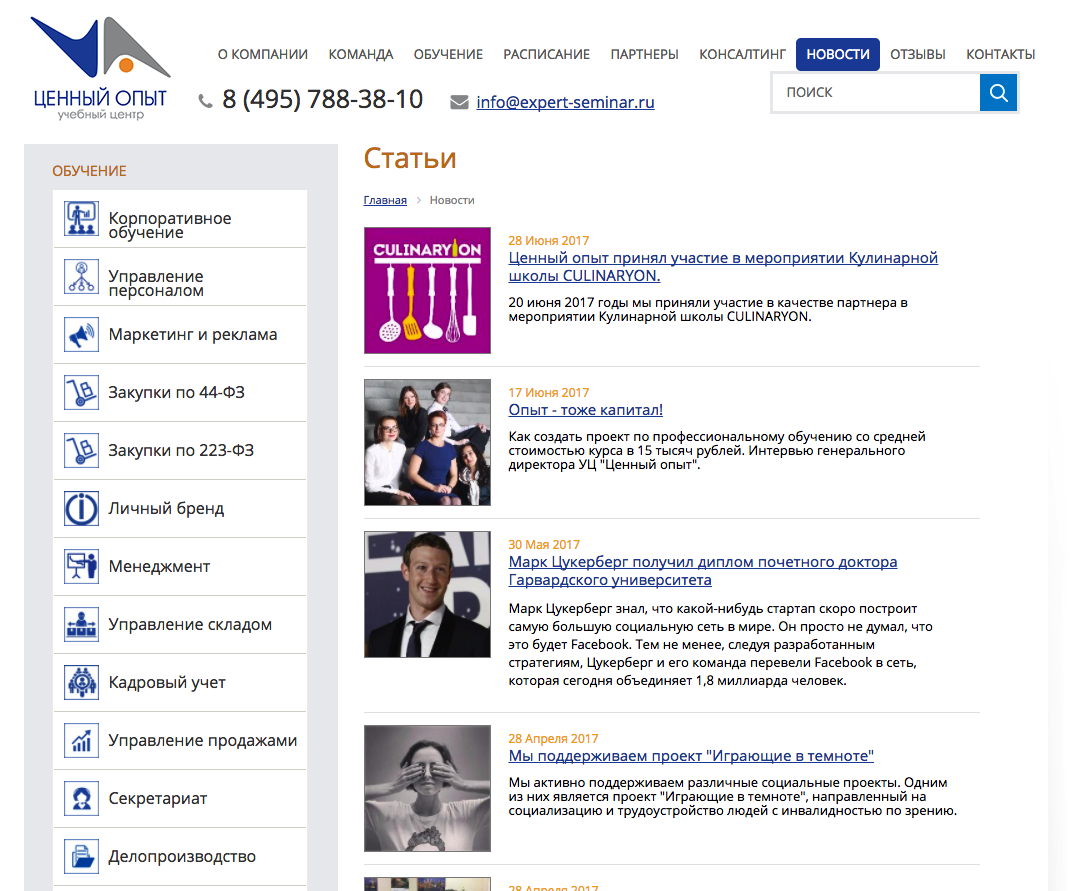
Task: Click the growth chart icon for Управление продажами
Action: [81, 740]
